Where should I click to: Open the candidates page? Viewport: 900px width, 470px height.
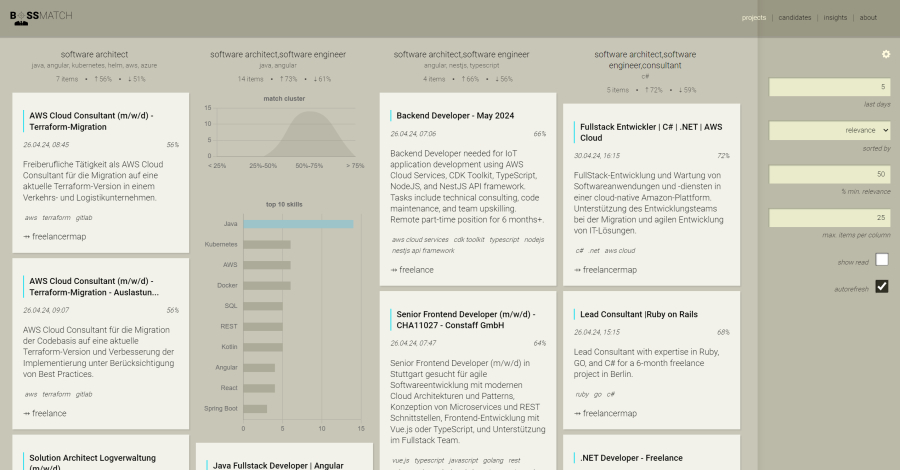(x=795, y=17)
